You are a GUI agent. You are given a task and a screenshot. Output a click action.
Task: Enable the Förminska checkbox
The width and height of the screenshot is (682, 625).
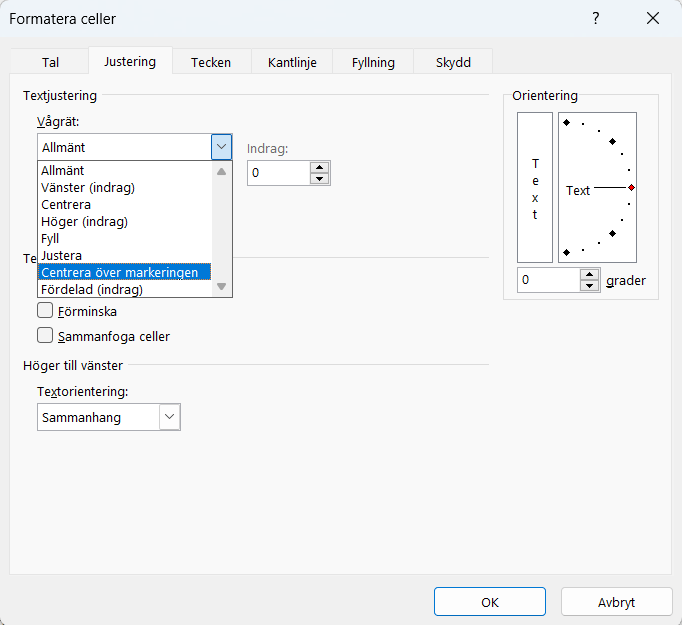45,311
